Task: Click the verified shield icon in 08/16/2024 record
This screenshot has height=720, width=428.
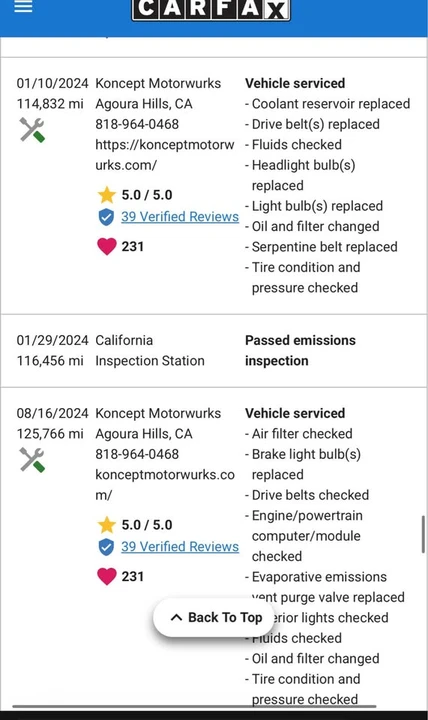Action: coord(107,547)
